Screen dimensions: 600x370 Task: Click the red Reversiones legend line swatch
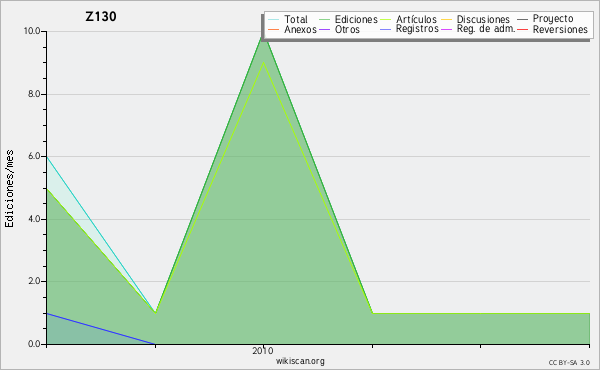pos(522,29)
